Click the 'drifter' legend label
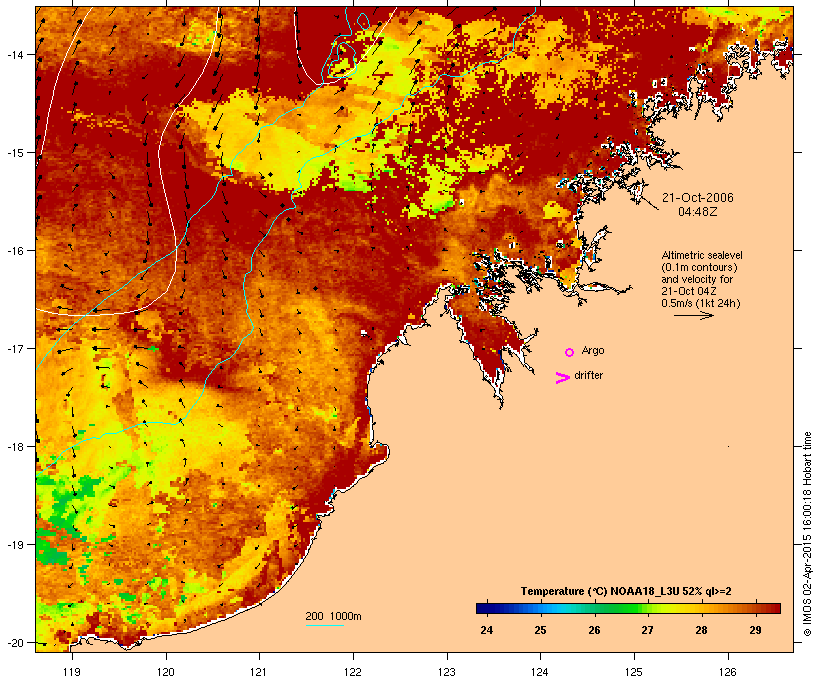This screenshot has height=680, width=820. 588,375
